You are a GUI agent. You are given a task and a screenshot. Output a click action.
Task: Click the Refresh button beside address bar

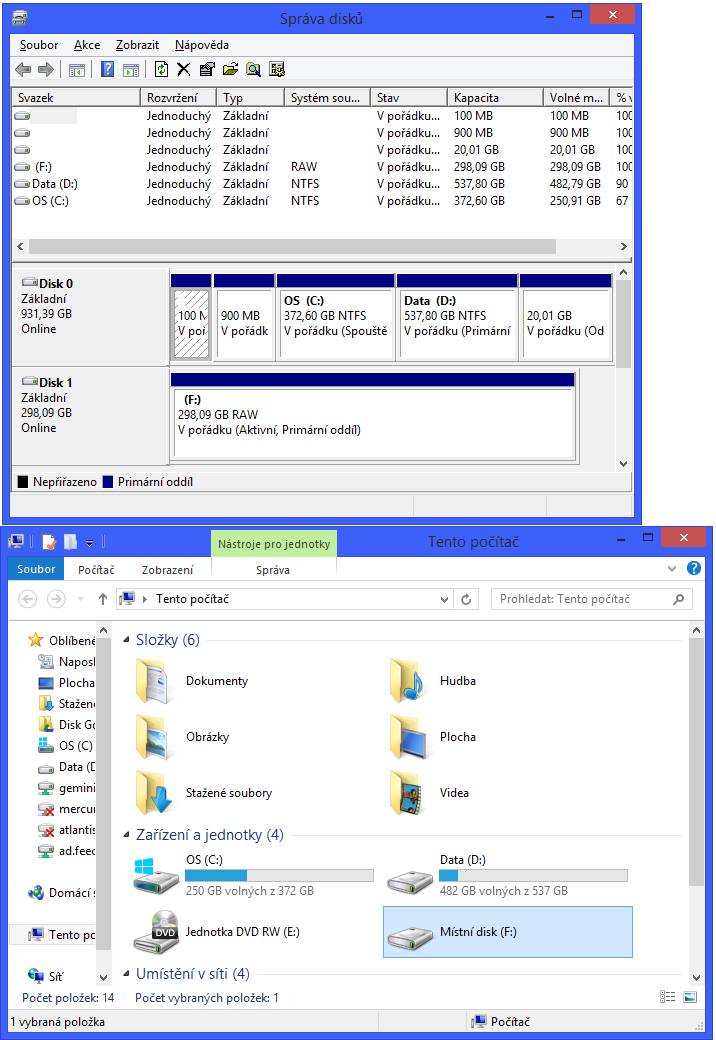pos(466,600)
